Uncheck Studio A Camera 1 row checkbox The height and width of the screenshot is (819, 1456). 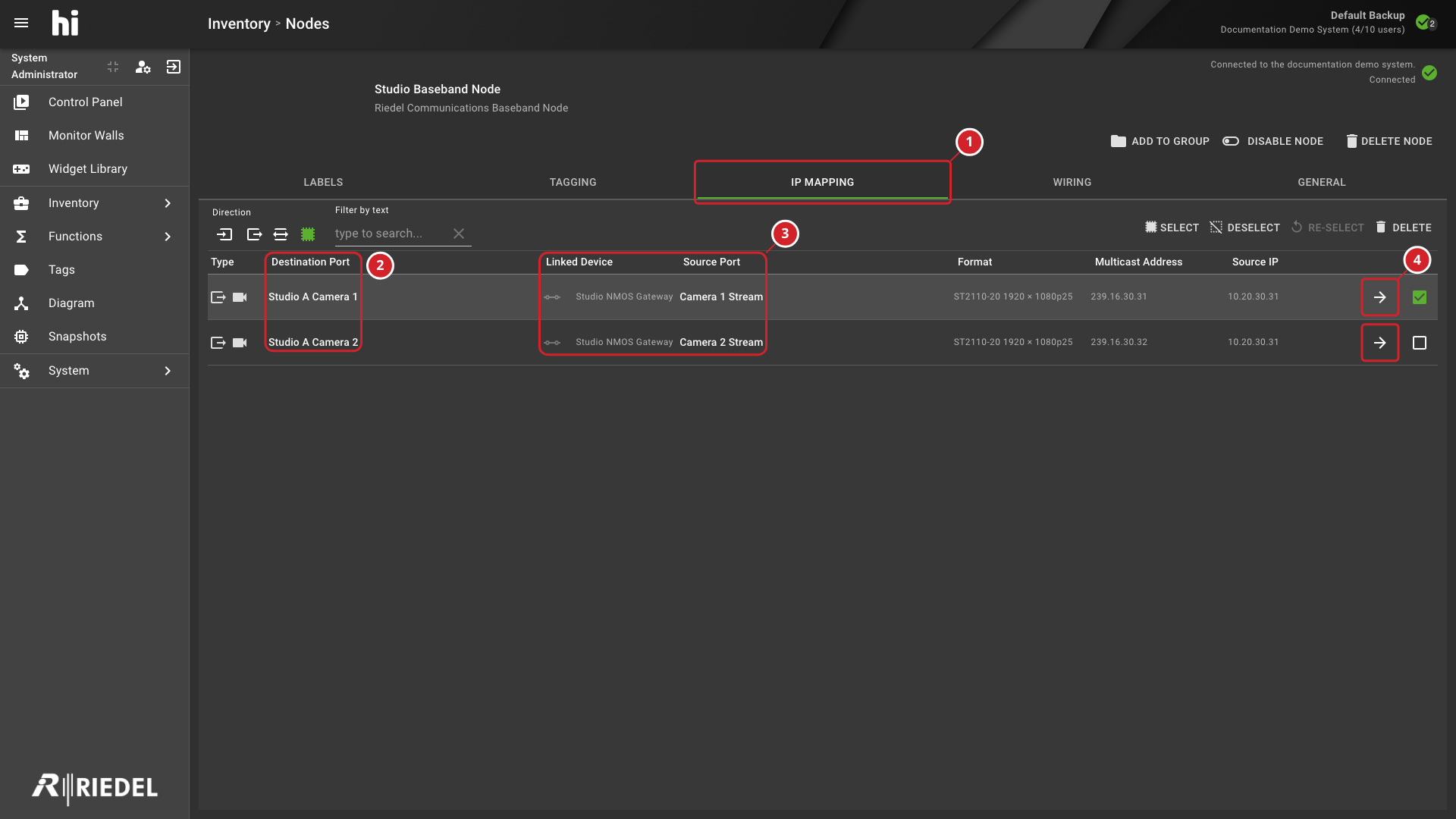pyautogui.click(x=1420, y=297)
